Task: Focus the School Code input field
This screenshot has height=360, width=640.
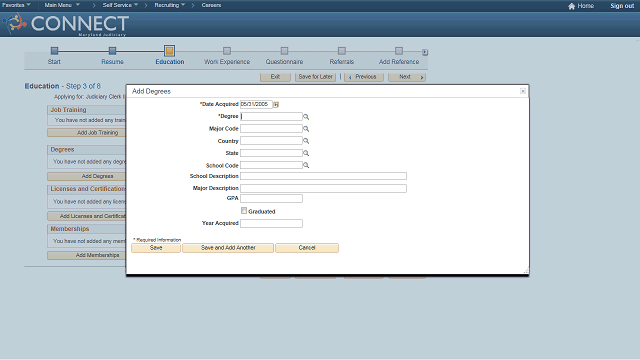Action: pyautogui.click(x=271, y=165)
